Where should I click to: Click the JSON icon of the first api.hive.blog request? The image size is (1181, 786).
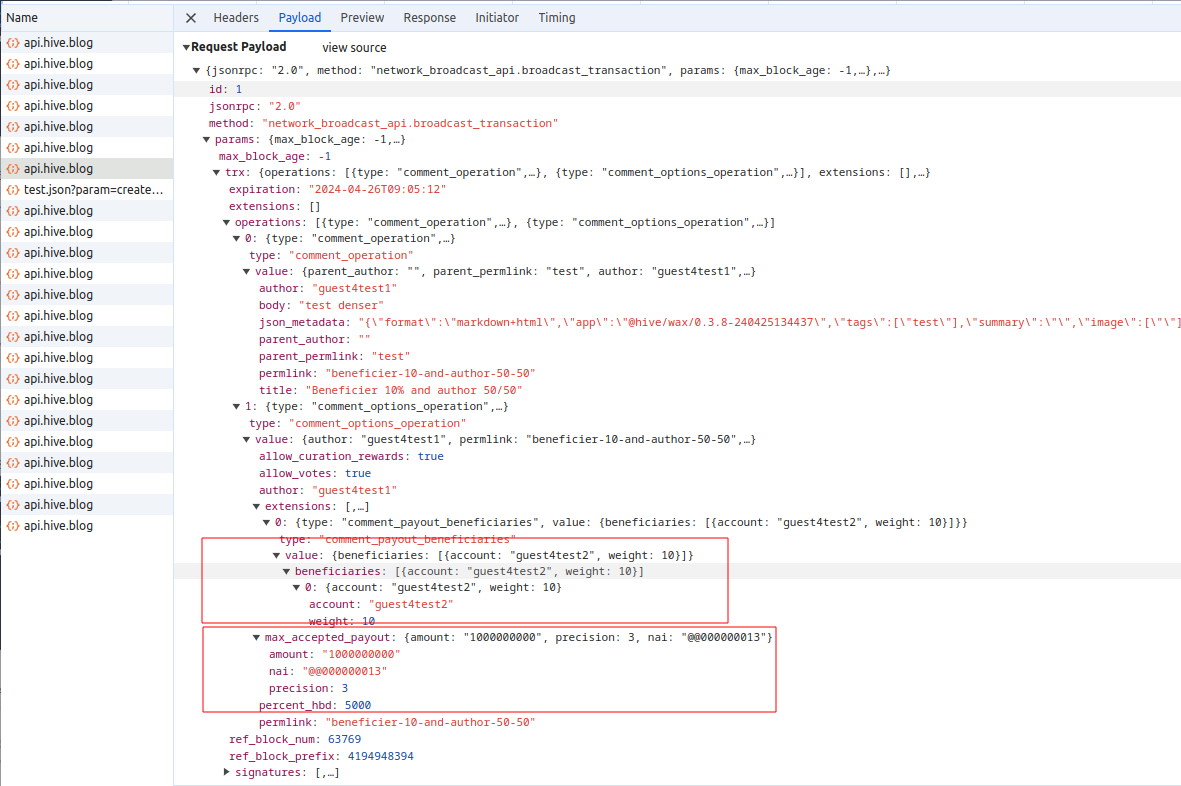[x=13, y=43]
